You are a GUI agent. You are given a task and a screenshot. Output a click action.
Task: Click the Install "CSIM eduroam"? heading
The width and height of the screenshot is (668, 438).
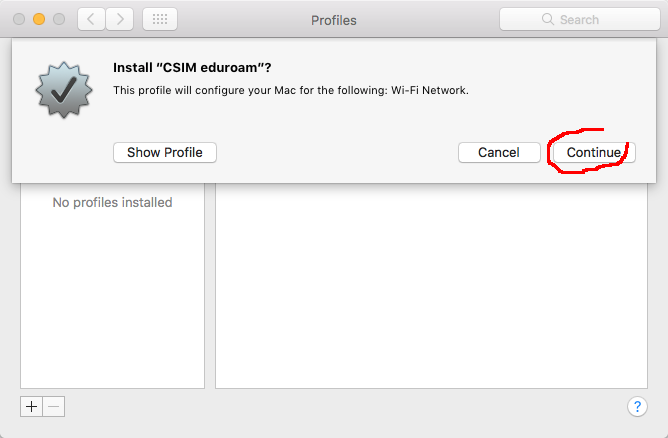192,68
